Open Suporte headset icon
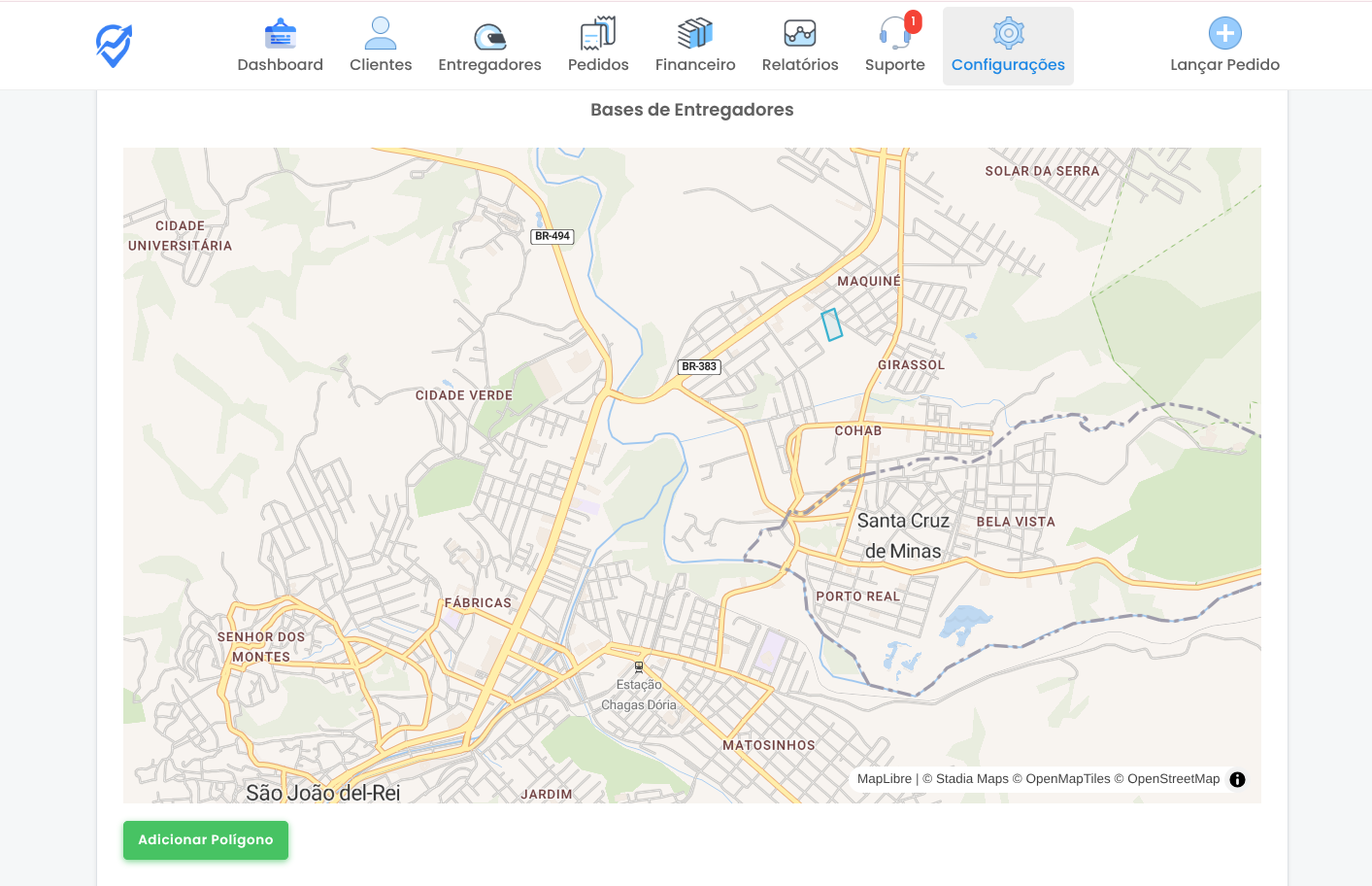The width and height of the screenshot is (1372, 886). (893, 34)
